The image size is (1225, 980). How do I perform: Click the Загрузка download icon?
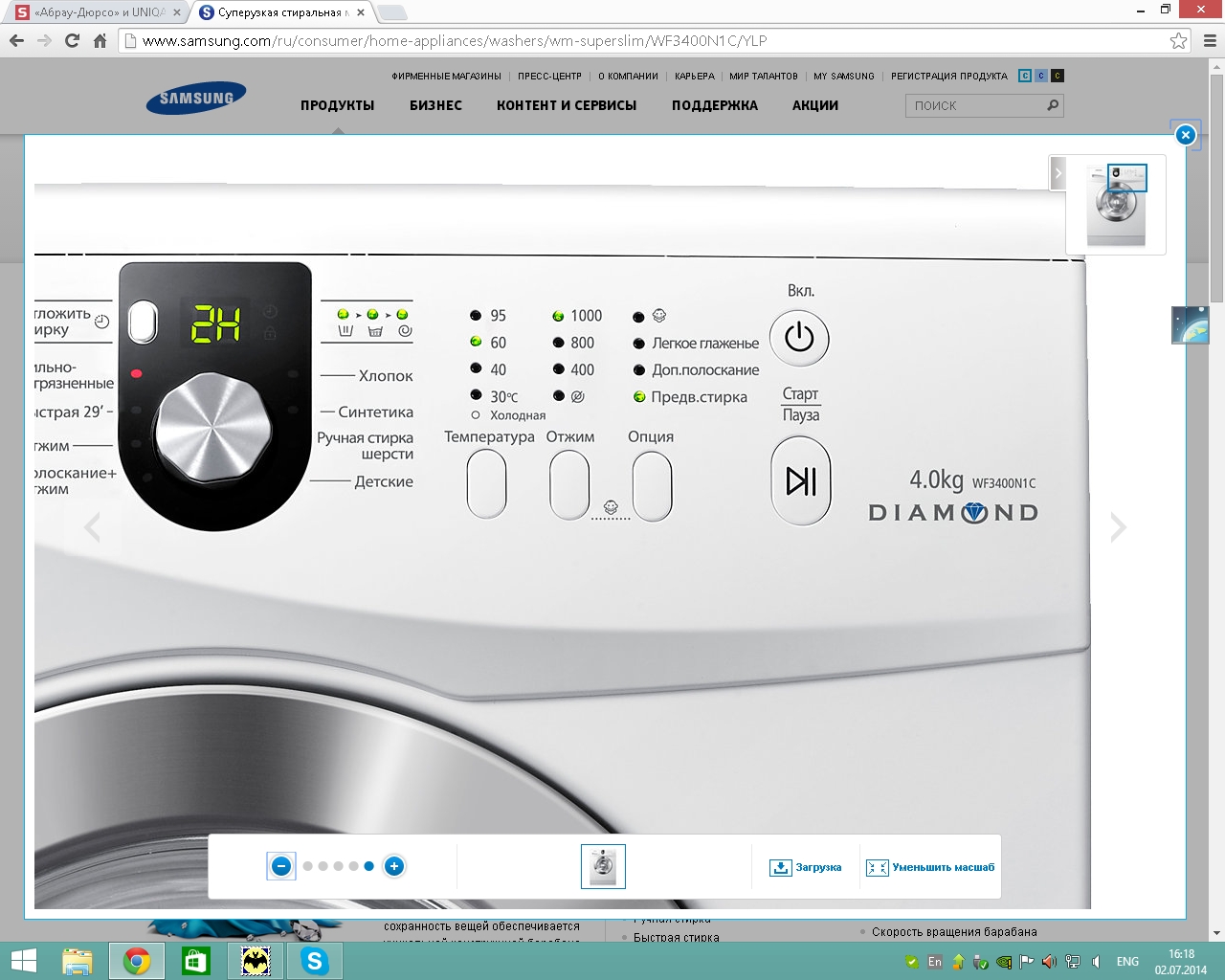pos(780,867)
